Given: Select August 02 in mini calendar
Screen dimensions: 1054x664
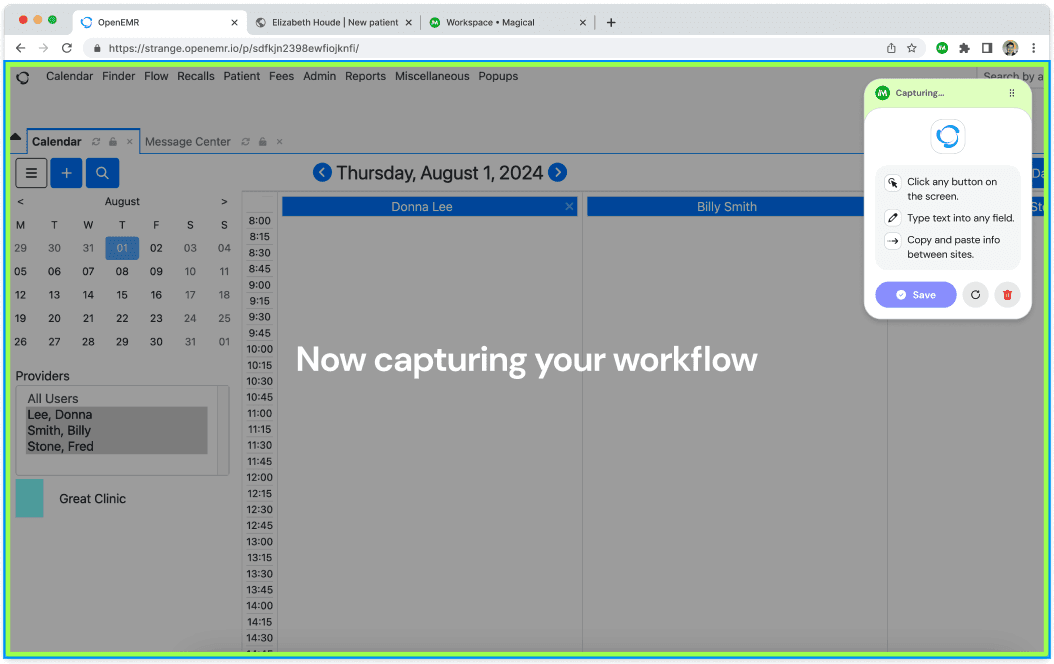Looking at the screenshot, I should (x=156, y=248).
